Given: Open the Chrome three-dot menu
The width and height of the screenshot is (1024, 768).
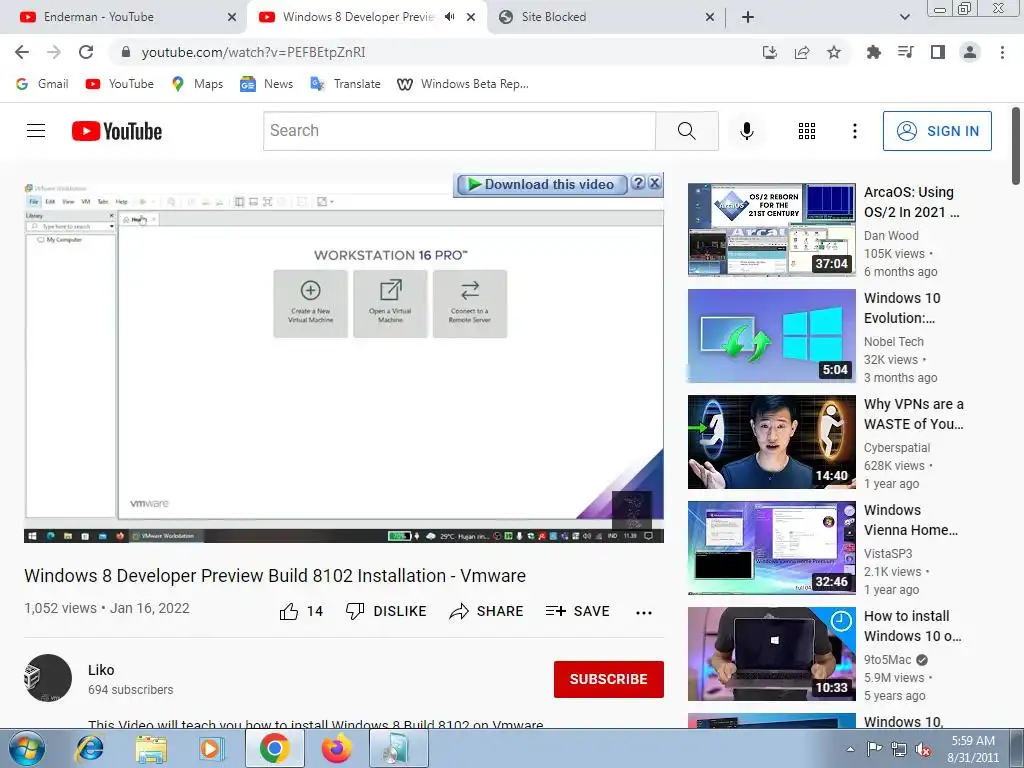Looking at the screenshot, I should [x=1002, y=52].
